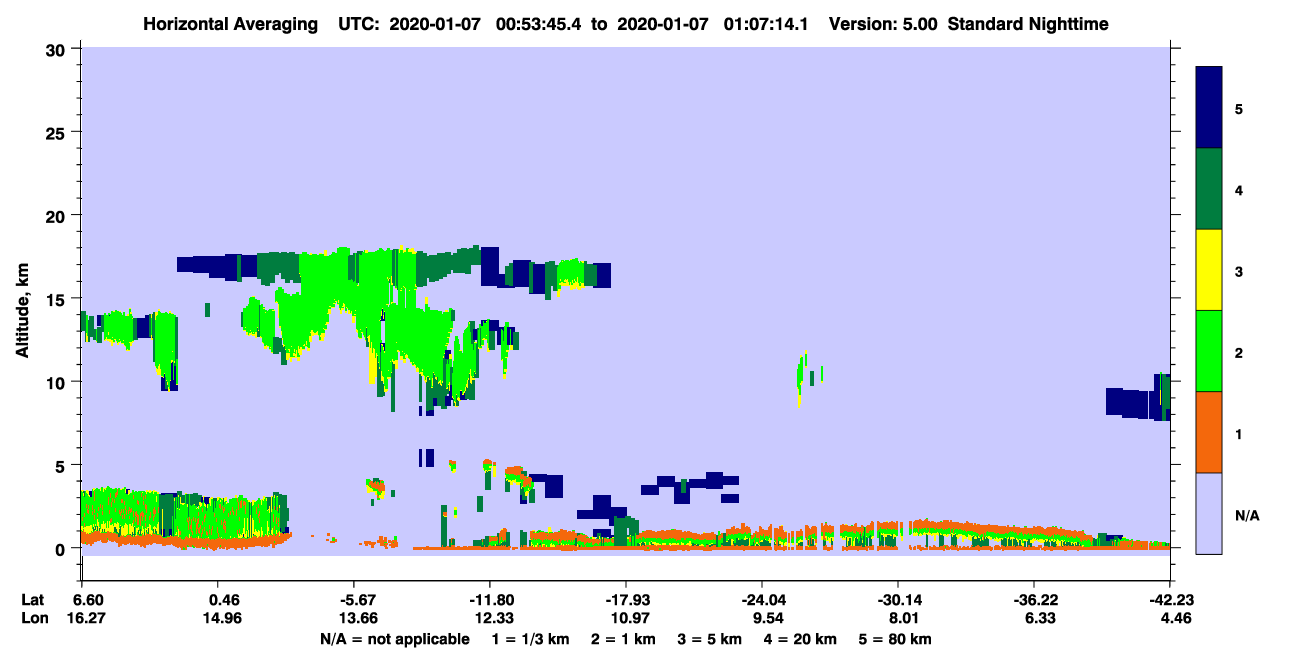Click legend note '1 = 1/3 km'
Image resolution: width=1300 pixels, height=667 pixels.
533,639
